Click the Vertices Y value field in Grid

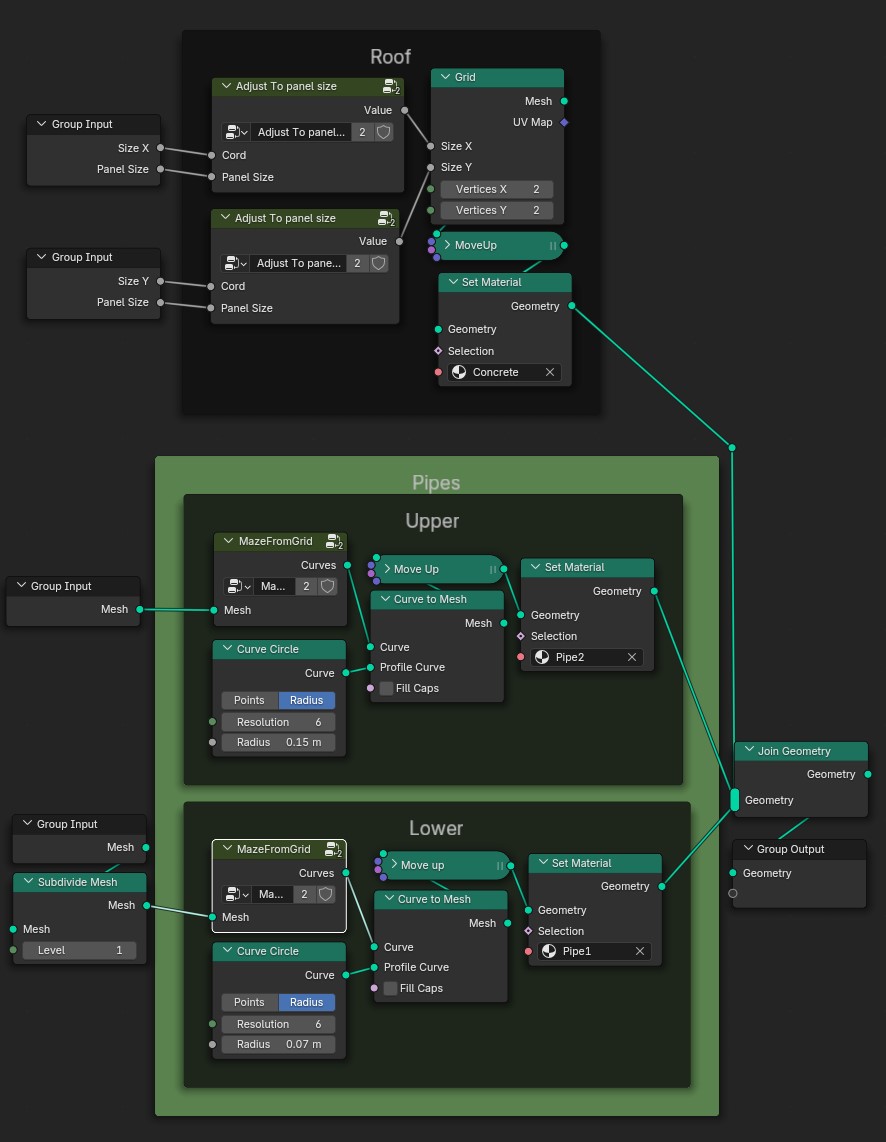pyautogui.click(x=497, y=210)
